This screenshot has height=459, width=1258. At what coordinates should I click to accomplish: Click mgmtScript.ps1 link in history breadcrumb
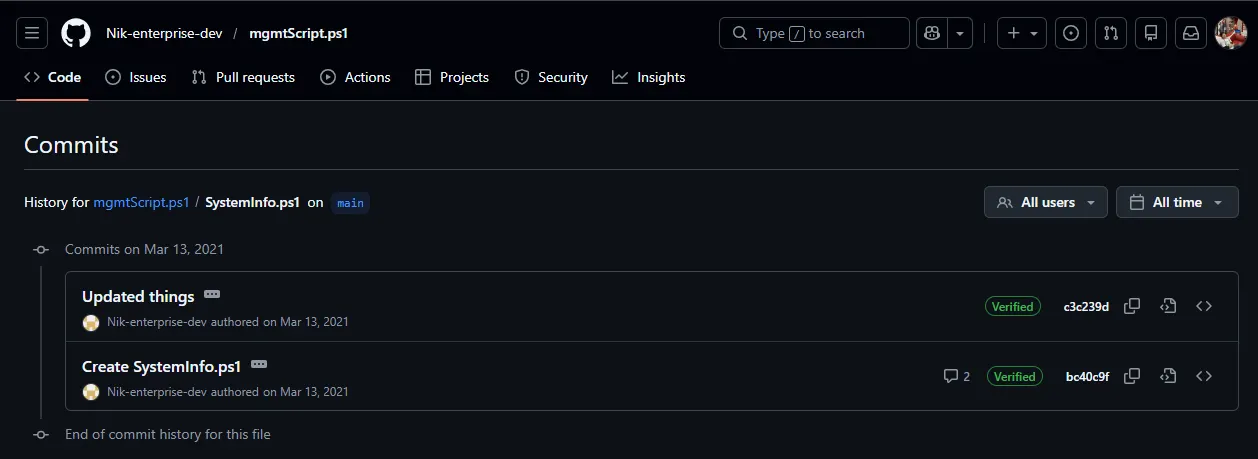point(141,202)
